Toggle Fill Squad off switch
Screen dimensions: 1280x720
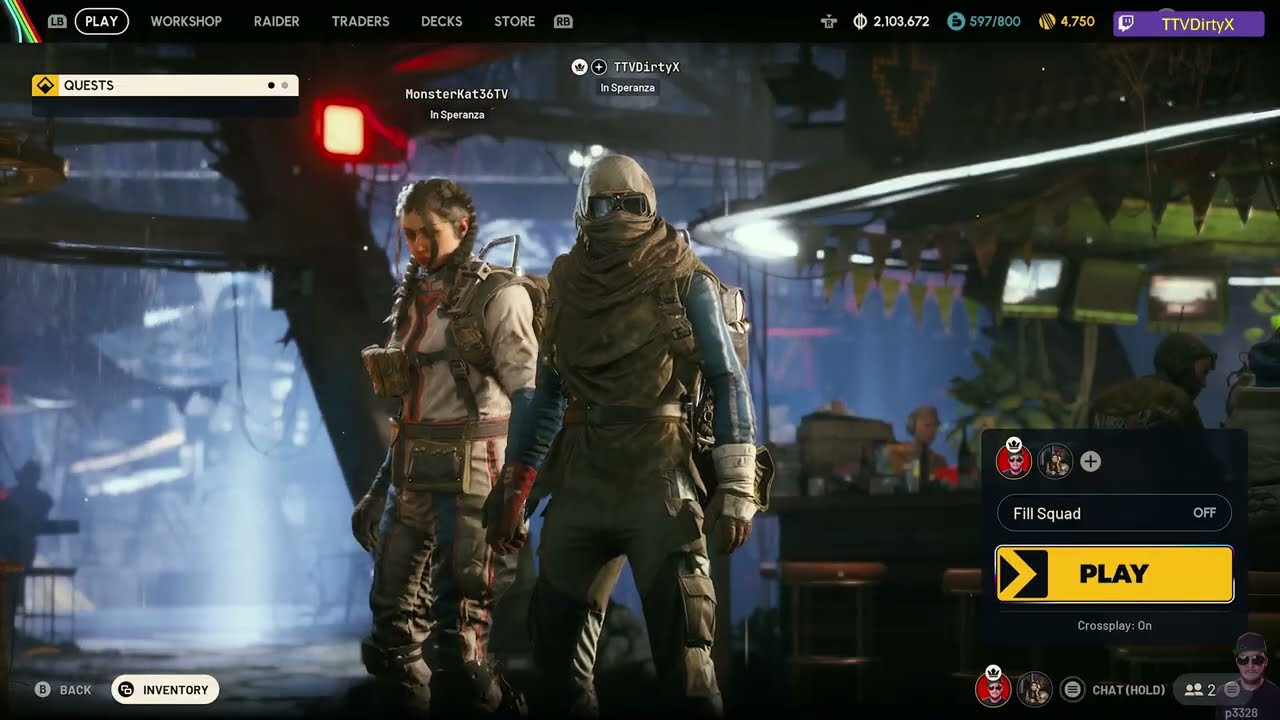(x=1114, y=513)
